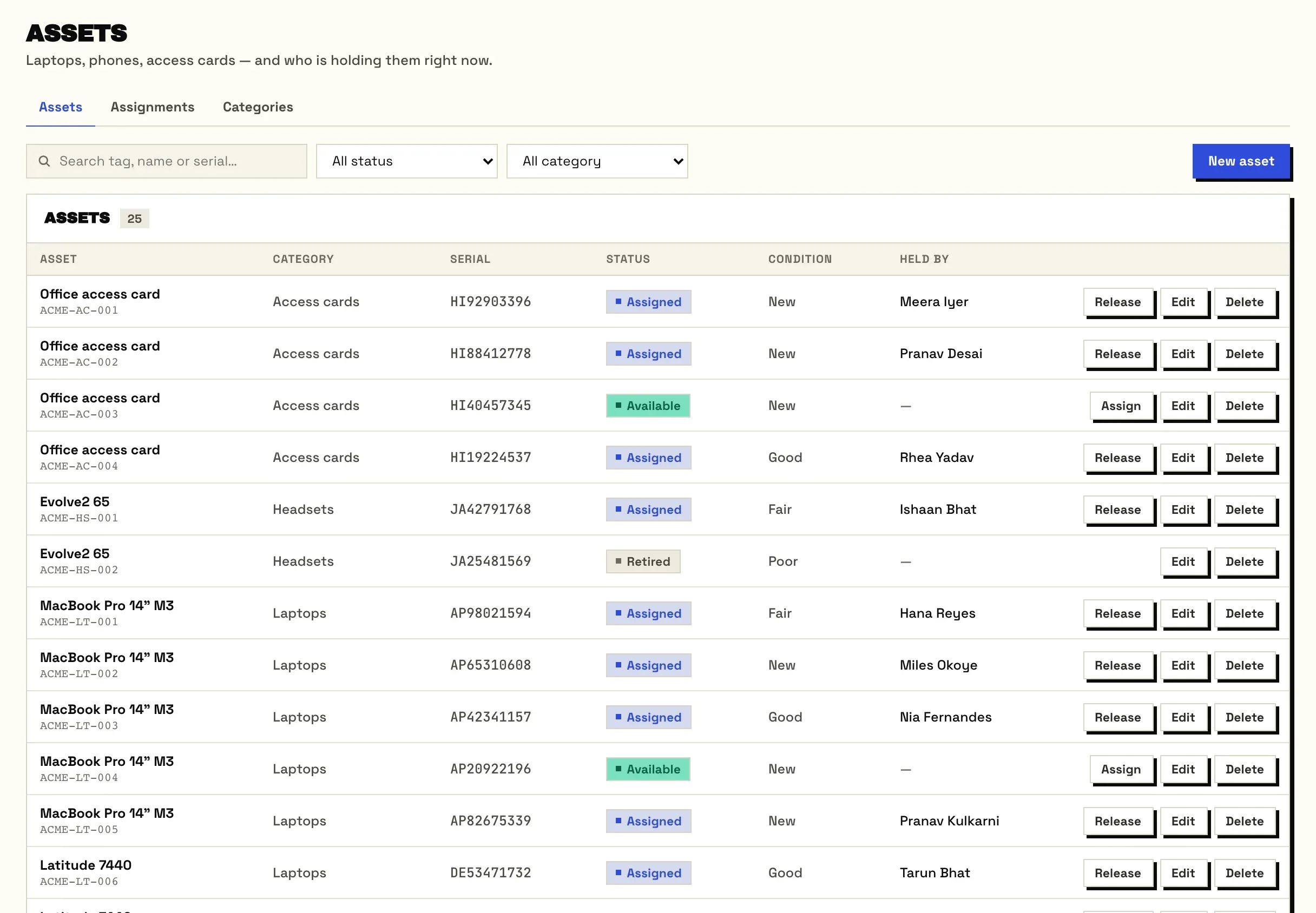Click the New asset button

(1241, 161)
